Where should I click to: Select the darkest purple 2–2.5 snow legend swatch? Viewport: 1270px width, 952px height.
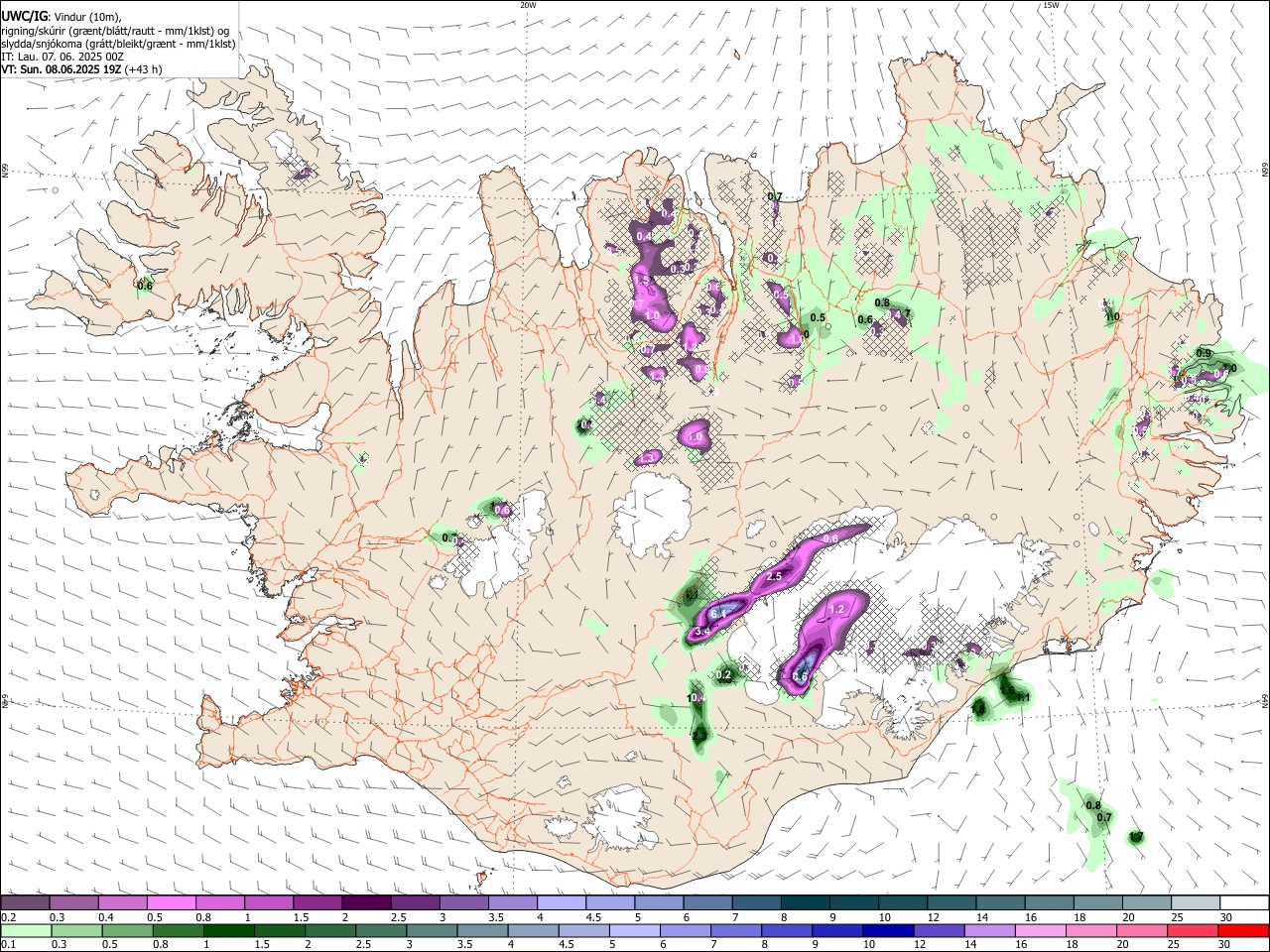pos(366,903)
